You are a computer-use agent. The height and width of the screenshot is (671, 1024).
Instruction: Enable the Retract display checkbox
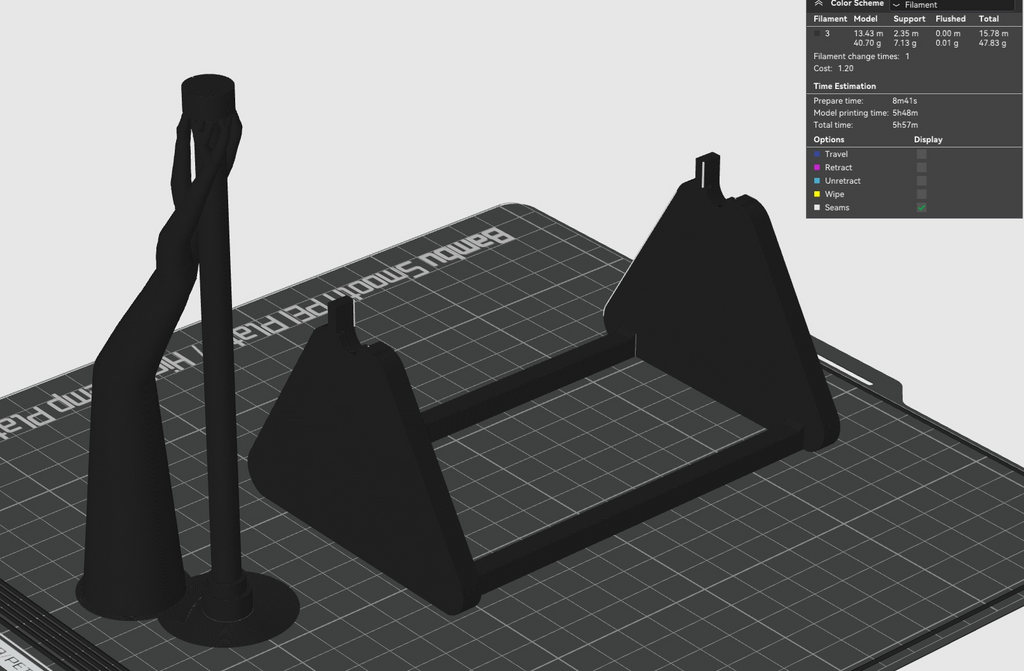coord(921,167)
